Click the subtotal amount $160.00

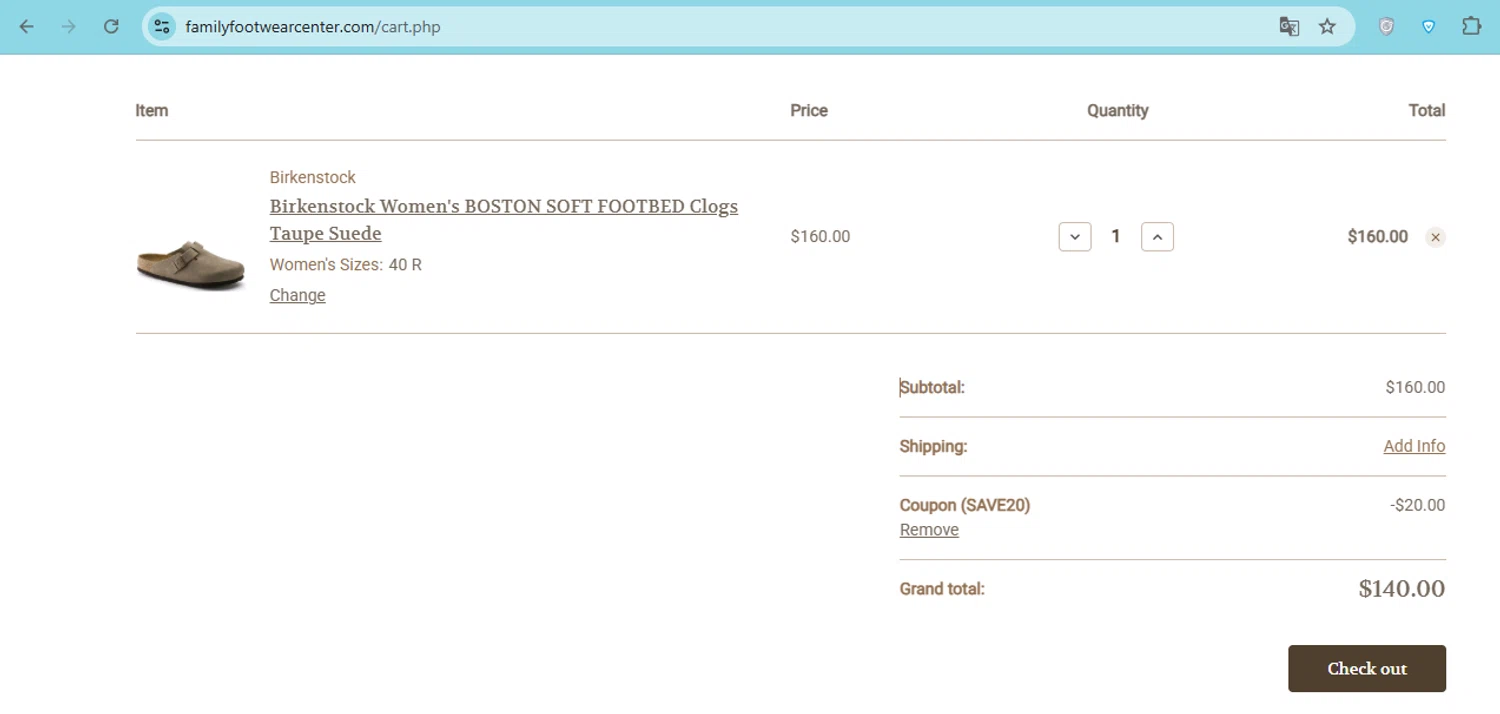1415,387
